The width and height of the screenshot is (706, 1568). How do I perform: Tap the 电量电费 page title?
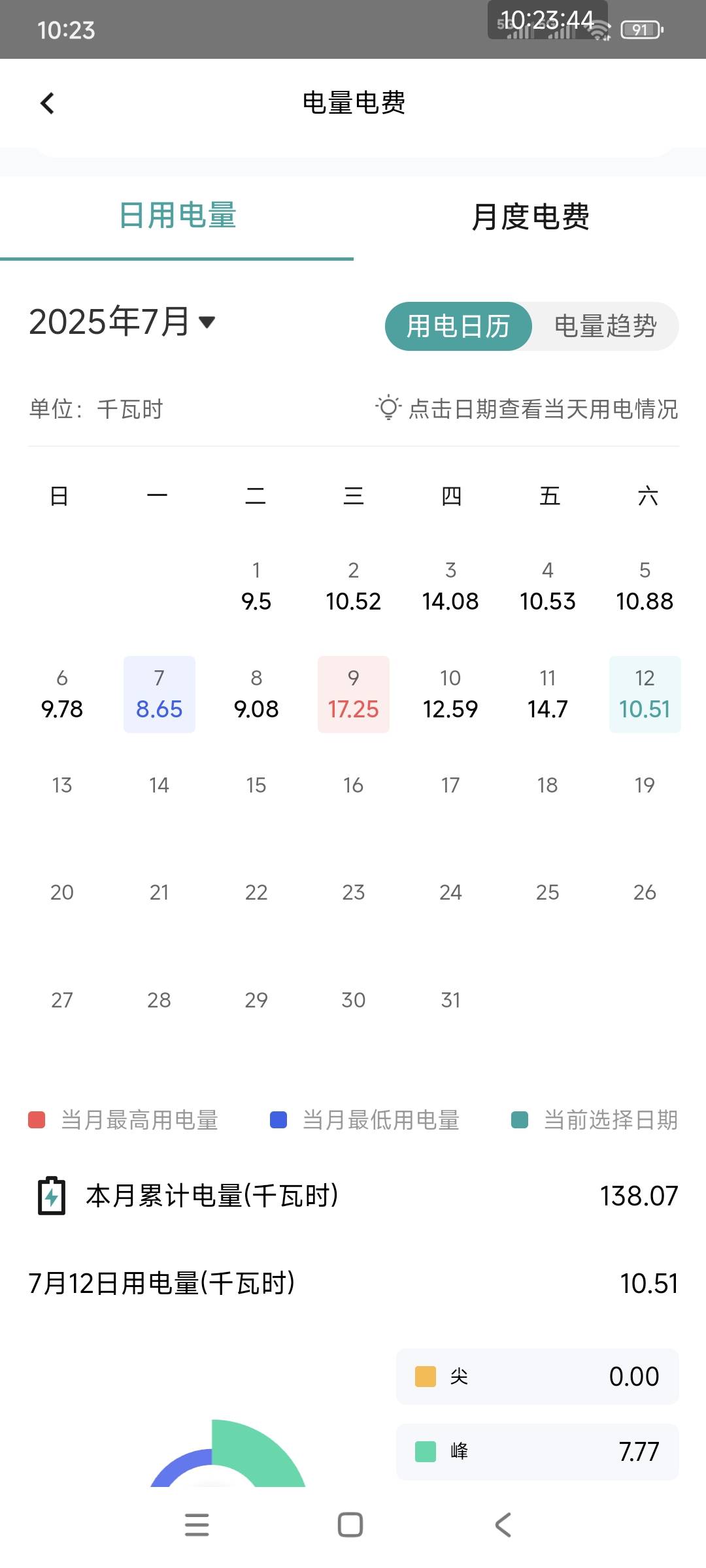coord(354,103)
